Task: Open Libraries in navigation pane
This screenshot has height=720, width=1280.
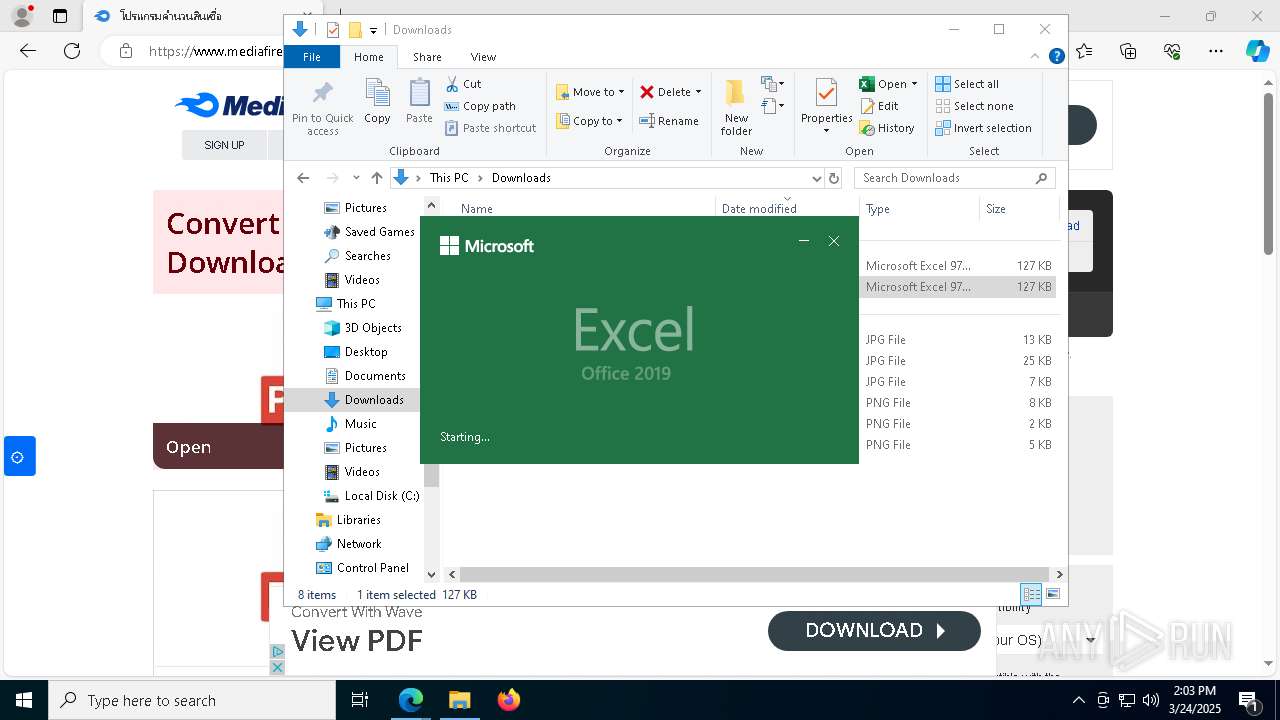Action: tap(358, 520)
